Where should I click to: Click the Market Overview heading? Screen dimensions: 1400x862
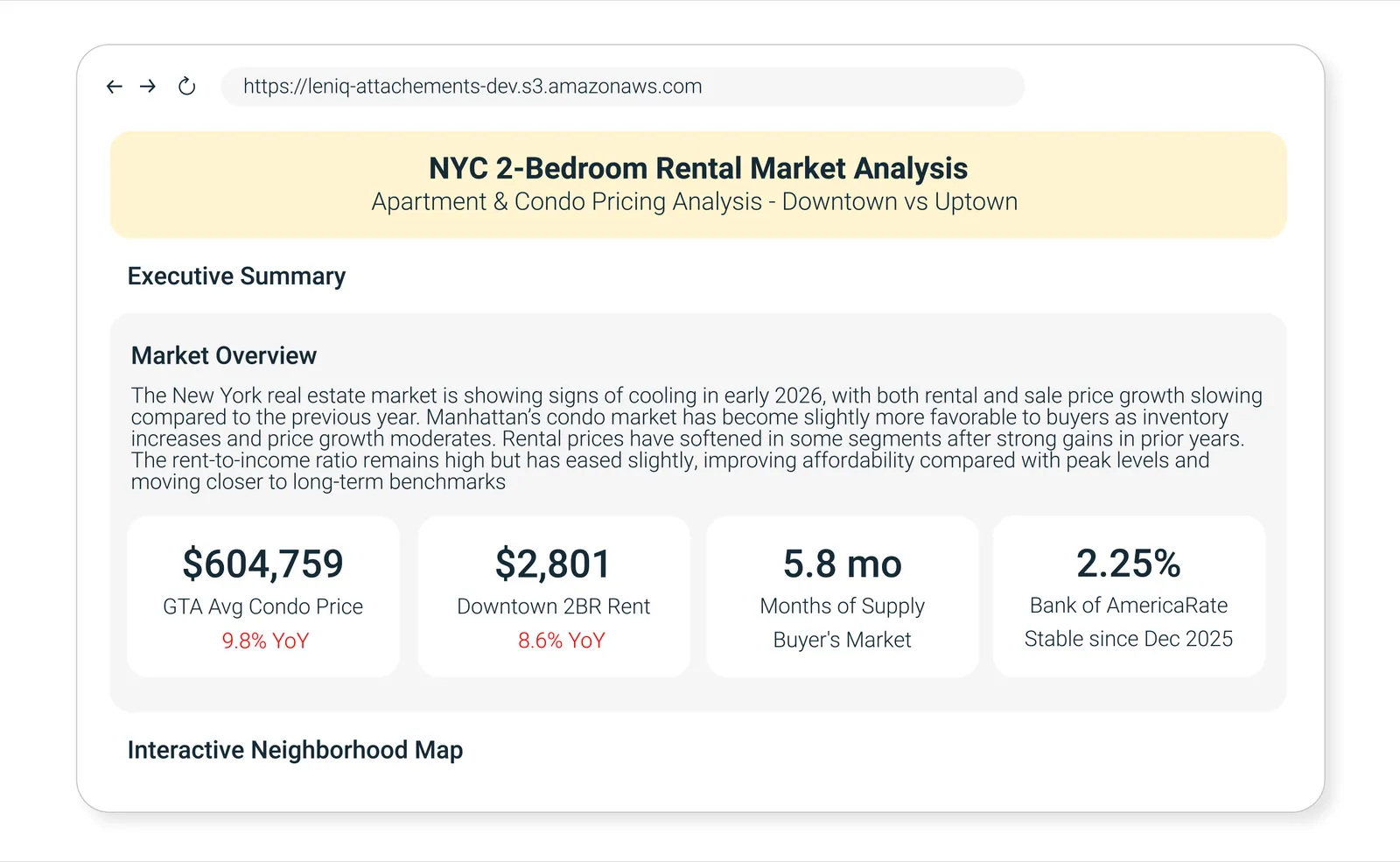(x=223, y=356)
